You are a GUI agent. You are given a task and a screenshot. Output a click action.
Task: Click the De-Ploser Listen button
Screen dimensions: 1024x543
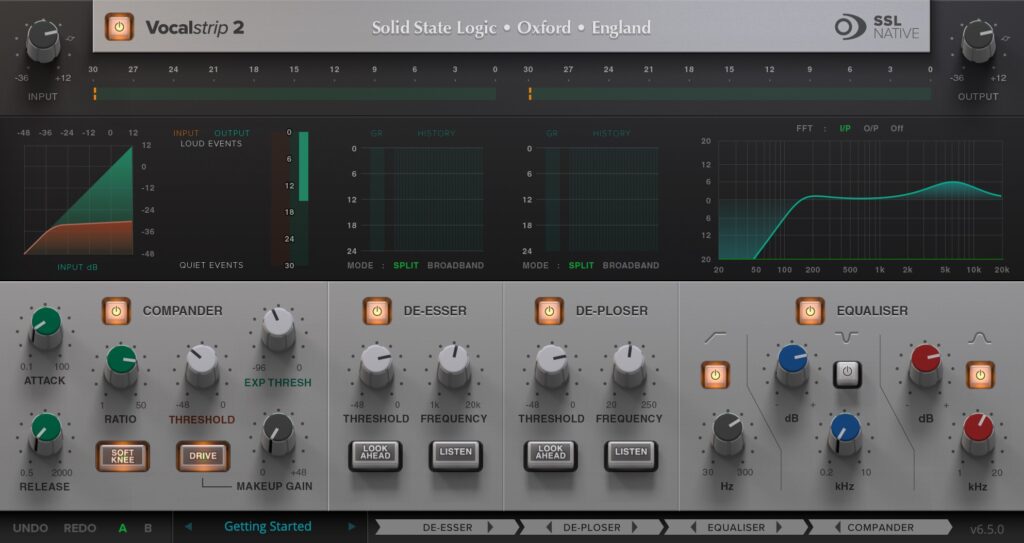point(631,455)
